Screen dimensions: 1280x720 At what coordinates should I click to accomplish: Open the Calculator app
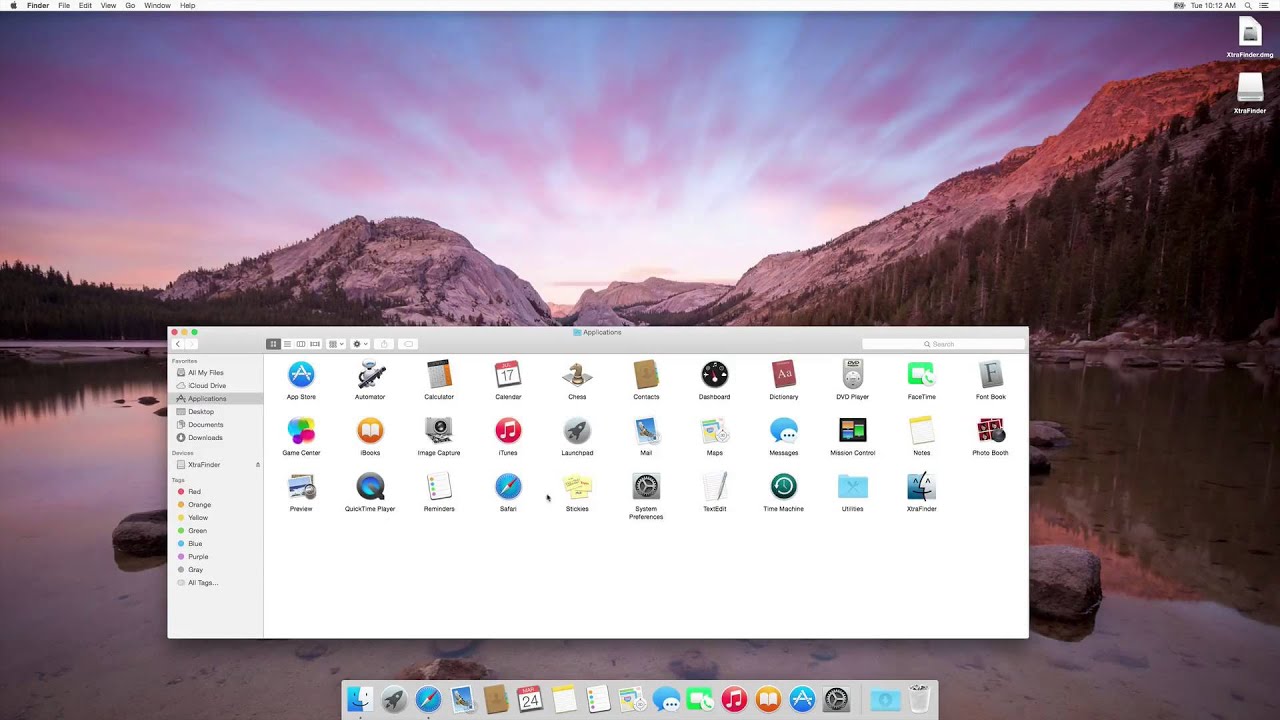(x=439, y=375)
